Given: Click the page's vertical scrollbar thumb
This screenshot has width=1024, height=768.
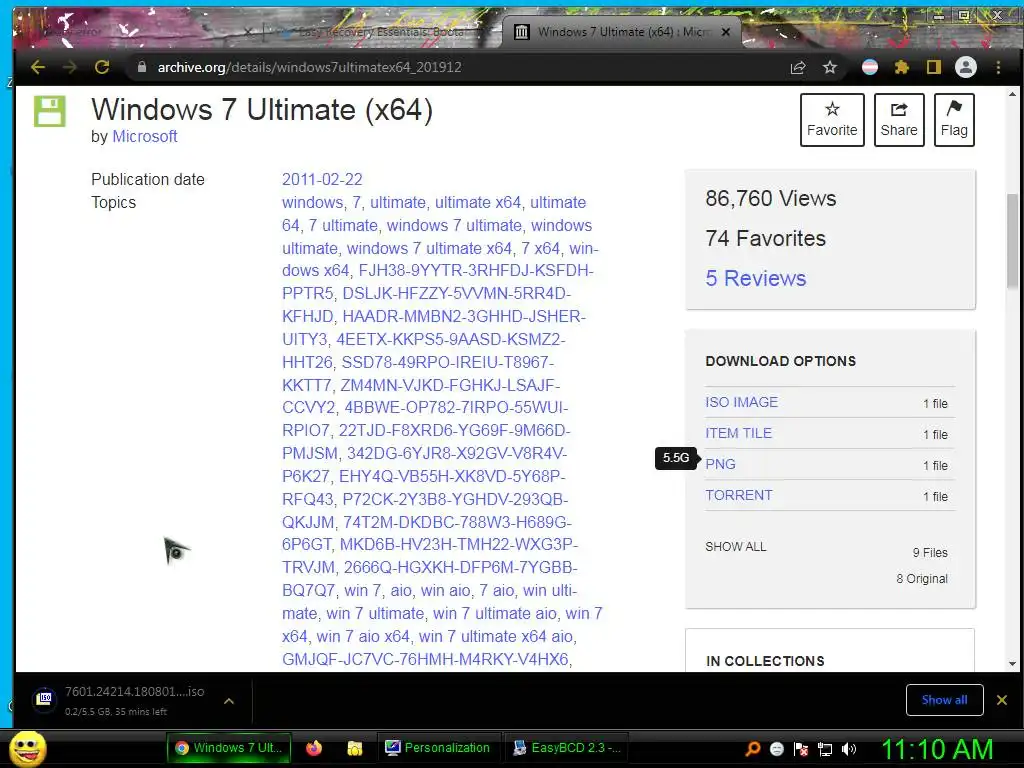Looking at the screenshot, I should click(x=1012, y=242).
